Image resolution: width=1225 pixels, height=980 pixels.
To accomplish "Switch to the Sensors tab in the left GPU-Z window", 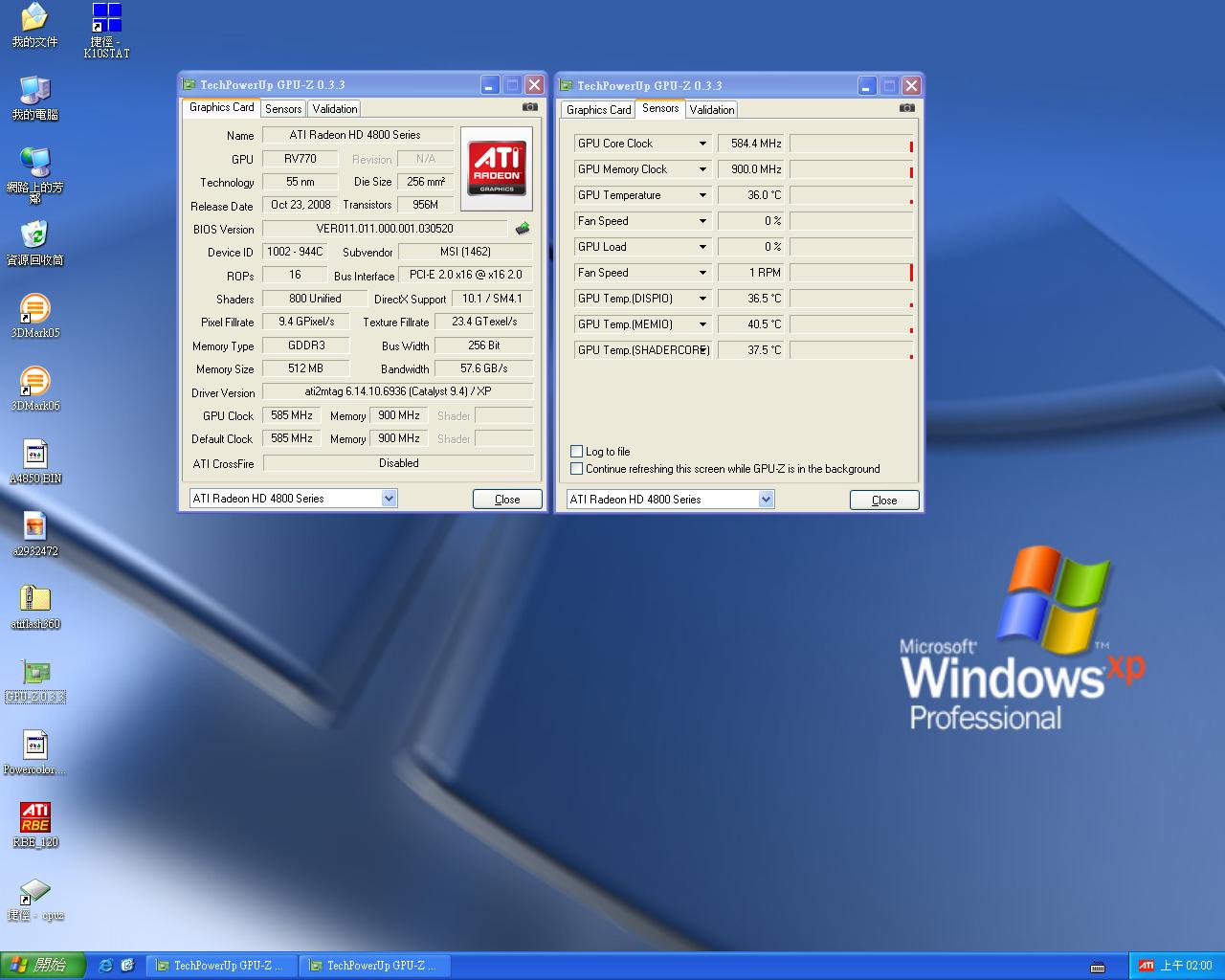I will point(283,109).
